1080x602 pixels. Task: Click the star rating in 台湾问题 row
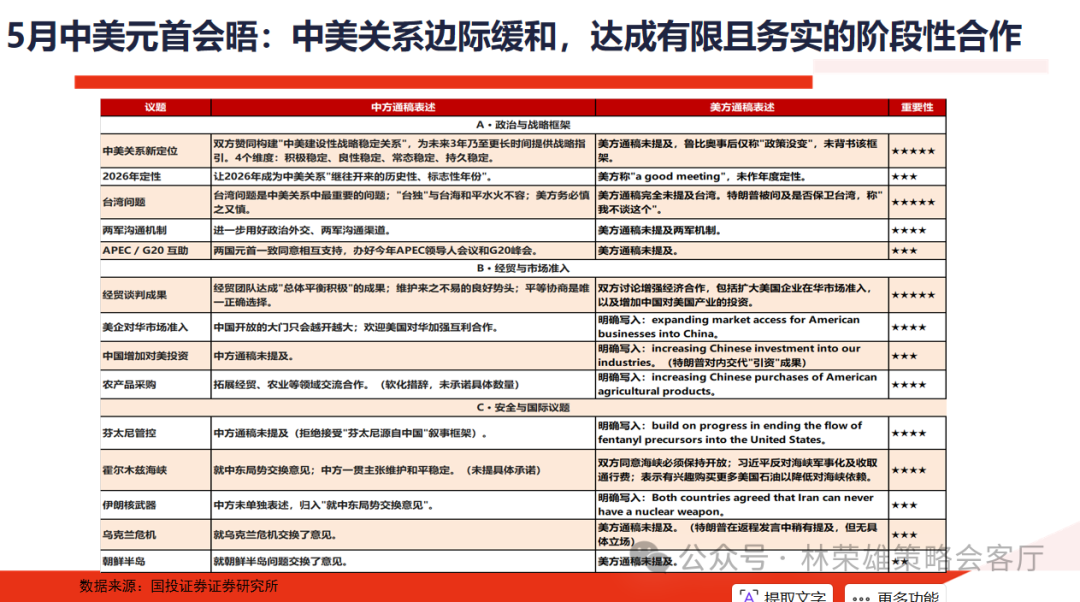point(913,202)
